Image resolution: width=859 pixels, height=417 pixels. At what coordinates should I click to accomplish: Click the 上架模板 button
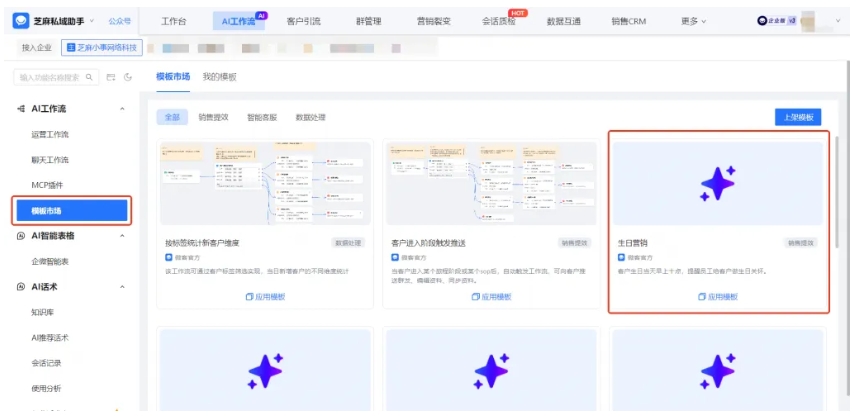pyautogui.click(x=798, y=117)
